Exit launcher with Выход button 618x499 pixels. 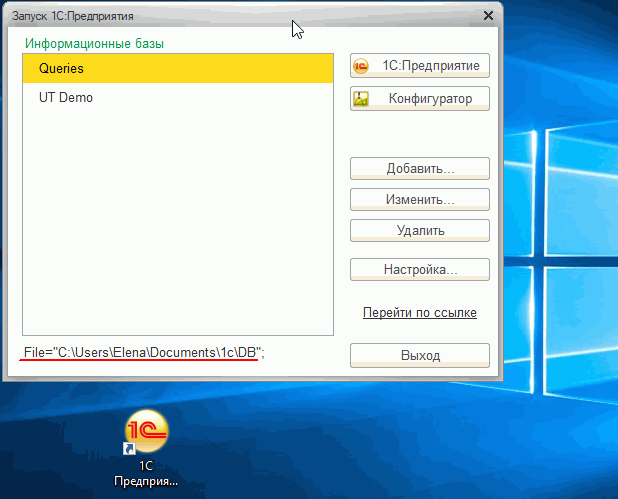[x=420, y=356]
